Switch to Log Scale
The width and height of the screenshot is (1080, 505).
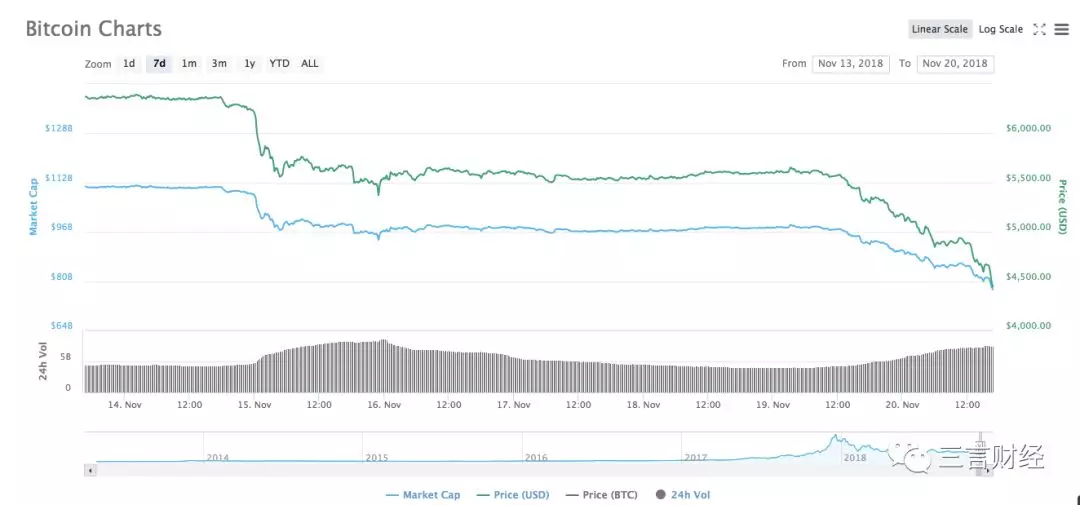[1001, 29]
